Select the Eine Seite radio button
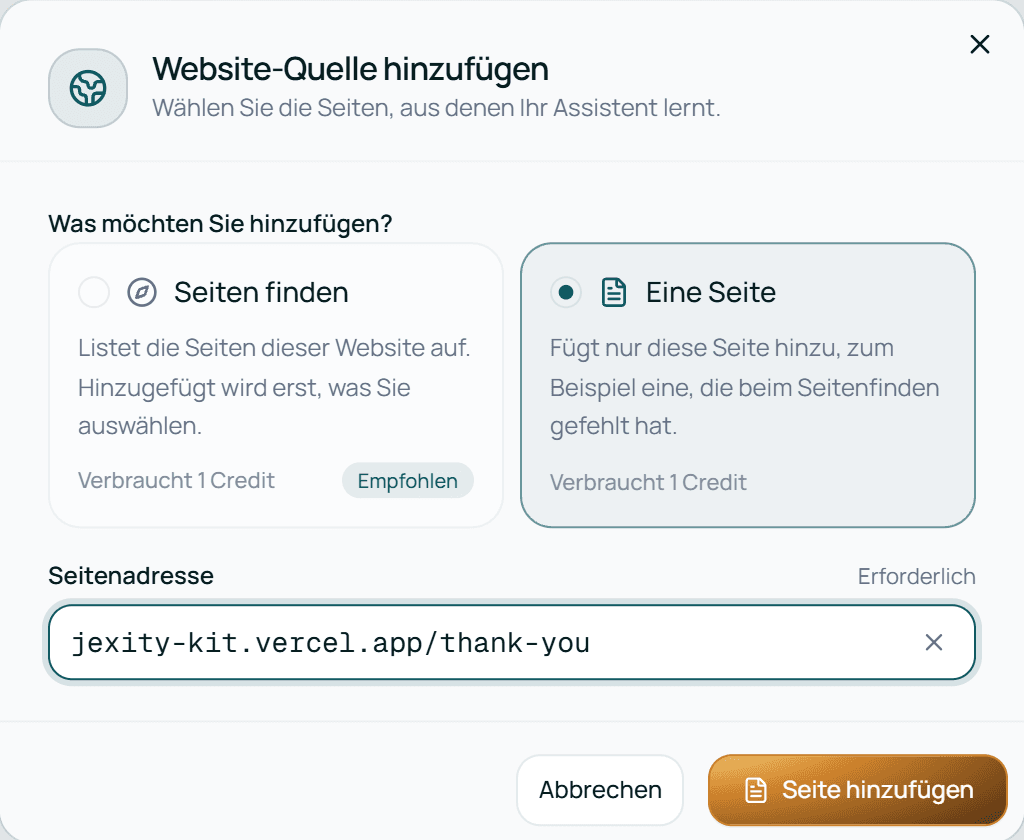1024x840 pixels. [566, 292]
